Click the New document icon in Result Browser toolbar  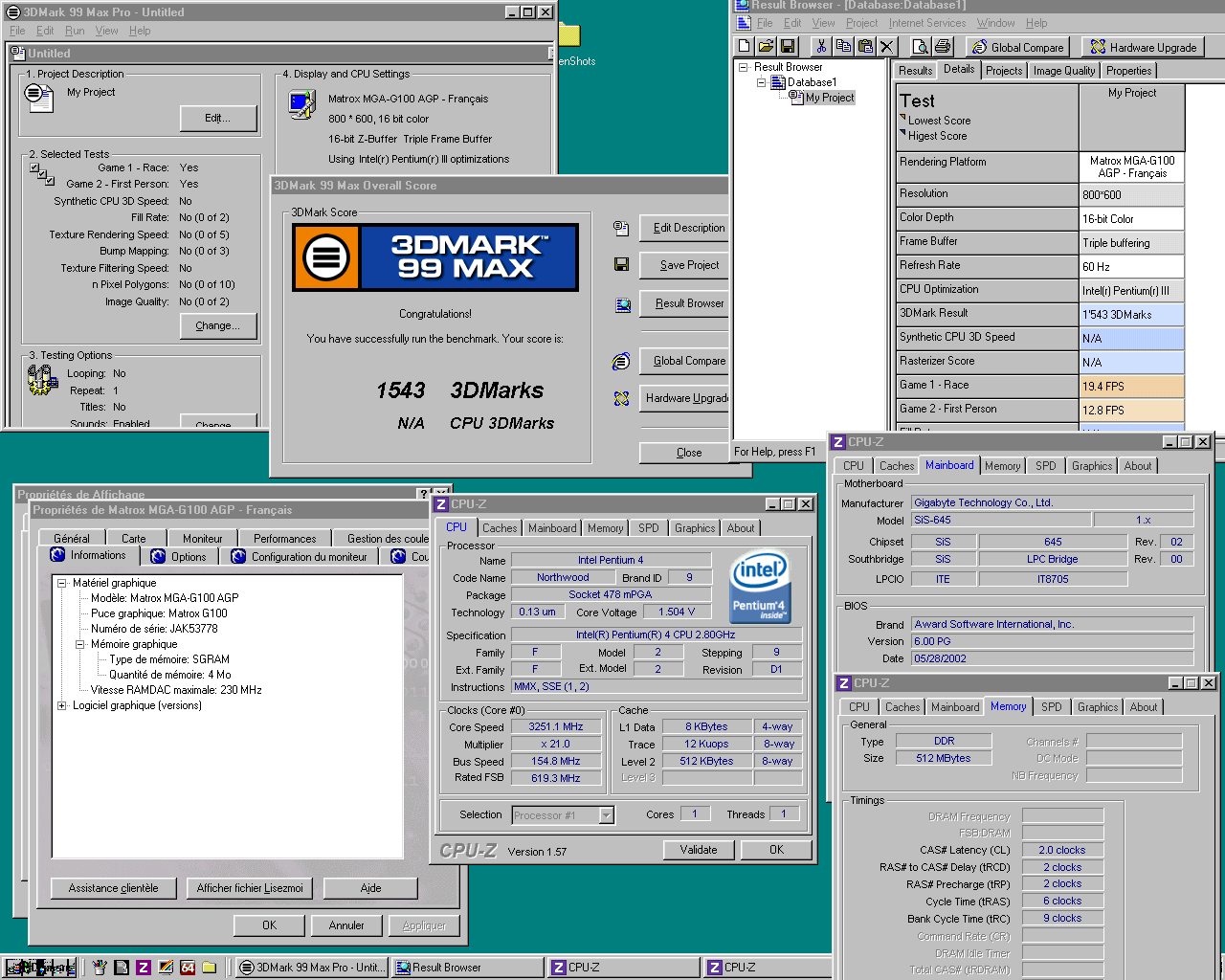[745, 46]
